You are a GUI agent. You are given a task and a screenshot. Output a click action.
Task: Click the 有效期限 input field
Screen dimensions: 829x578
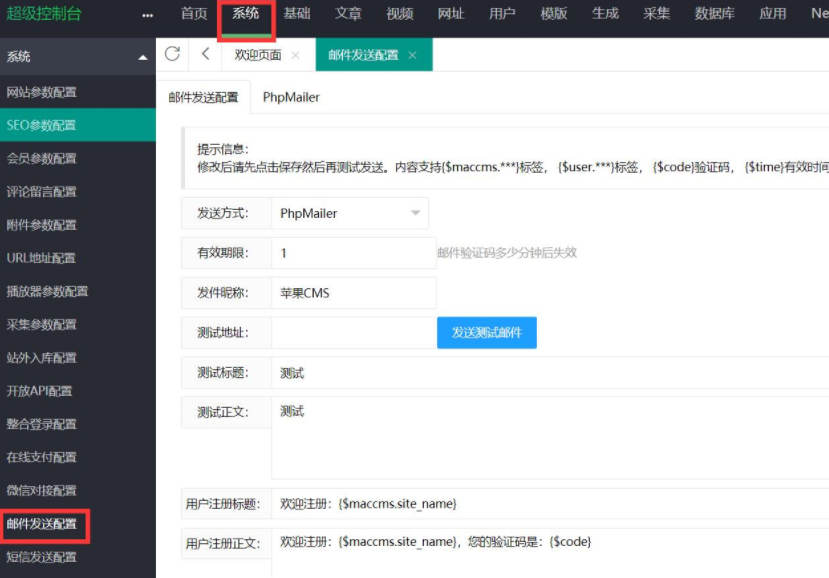(x=350, y=252)
